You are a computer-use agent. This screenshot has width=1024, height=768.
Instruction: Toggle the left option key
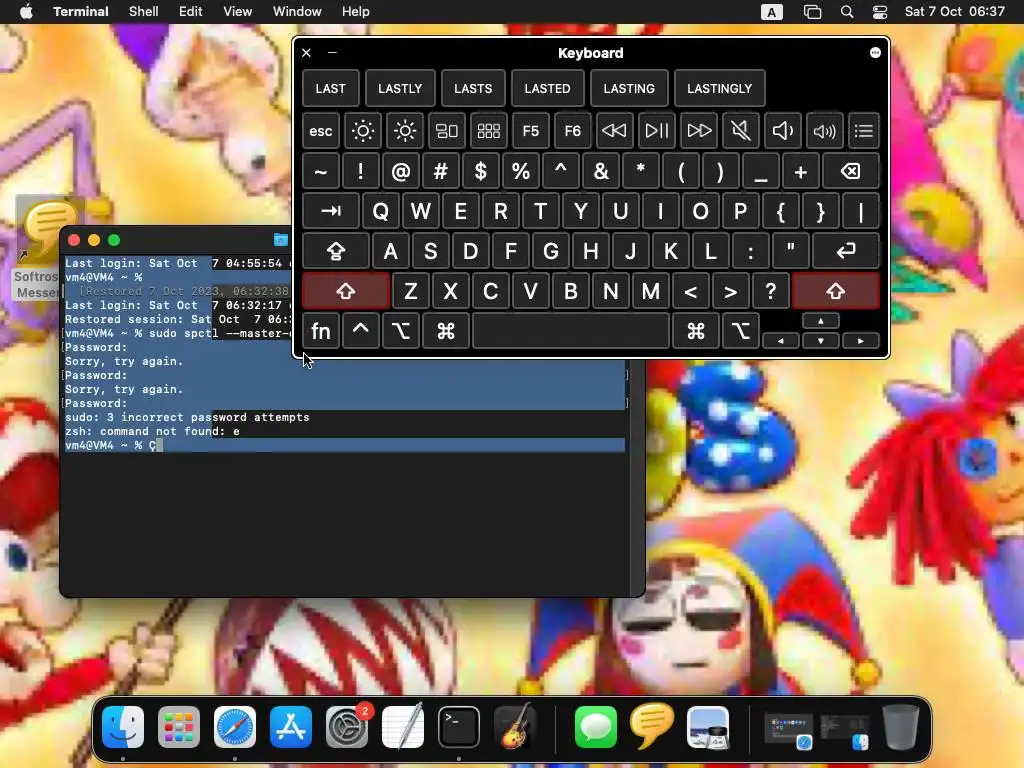[x=401, y=331]
